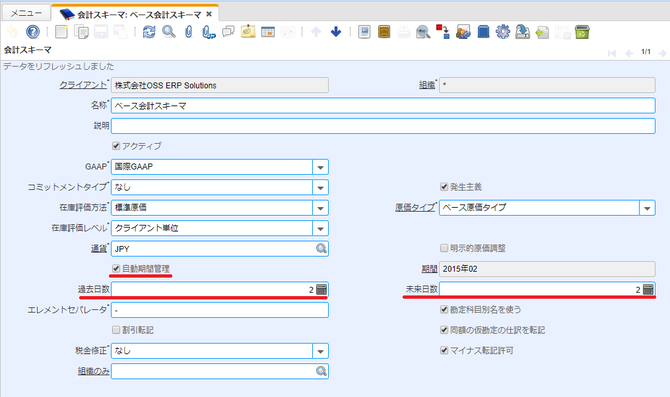Open the 原価タイプ dropdown arrow

647,208
